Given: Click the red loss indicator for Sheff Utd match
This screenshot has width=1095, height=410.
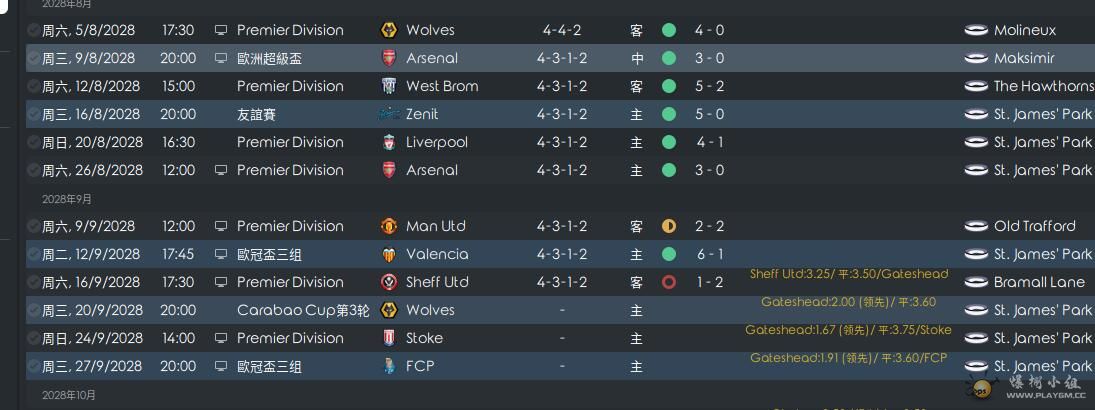Looking at the screenshot, I should pos(669,282).
